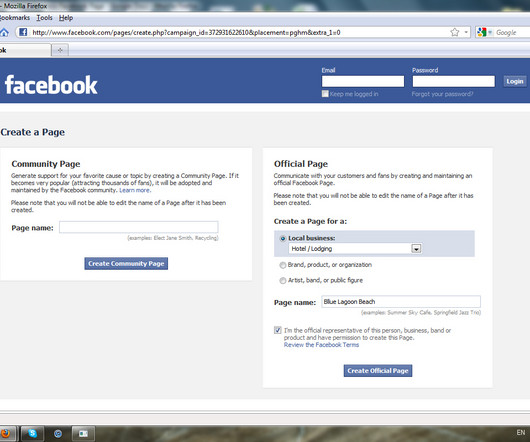
Task: Expand the Hotel / Lodging category dropdown
Action: [x=355, y=249]
